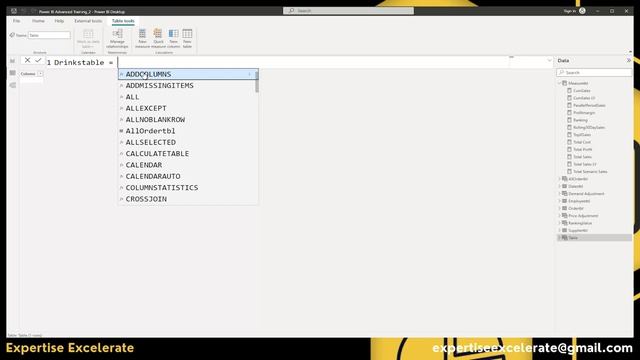Expand the Datetbl table node

[x=560, y=186]
